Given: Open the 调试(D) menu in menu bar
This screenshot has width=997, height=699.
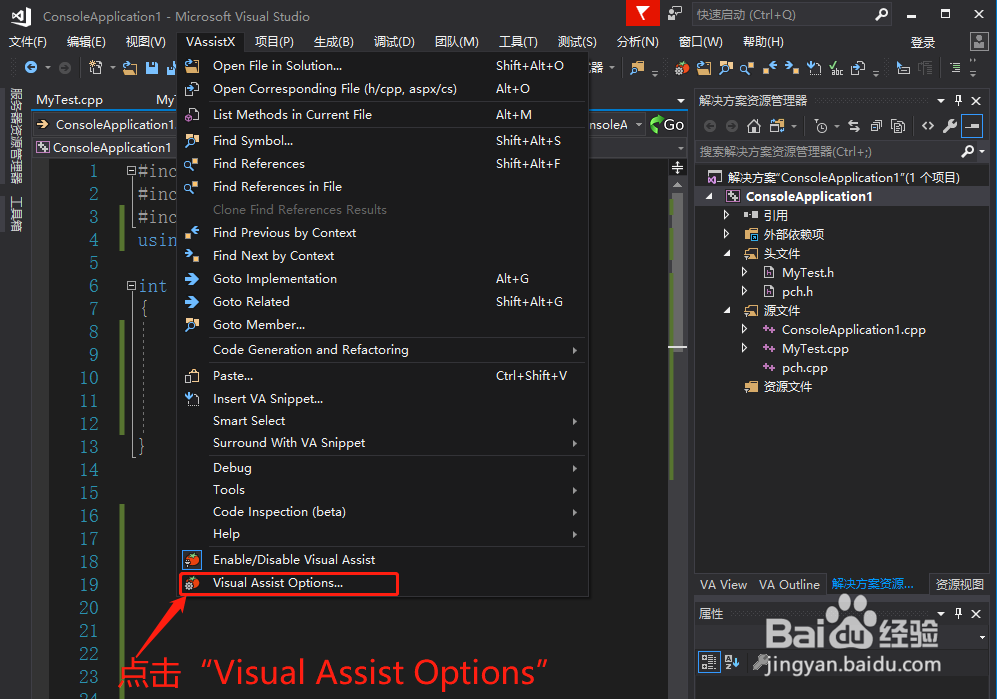Looking at the screenshot, I should [394, 42].
